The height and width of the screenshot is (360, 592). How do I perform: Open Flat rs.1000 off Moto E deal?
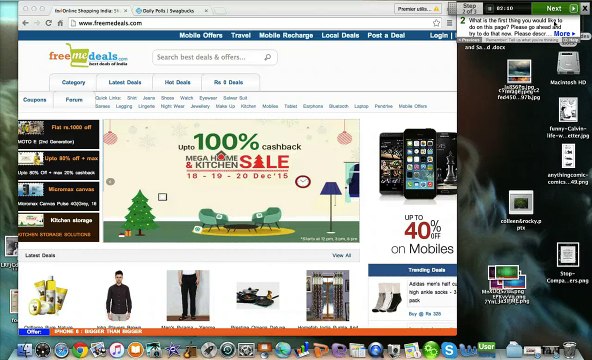(x=59, y=134)
